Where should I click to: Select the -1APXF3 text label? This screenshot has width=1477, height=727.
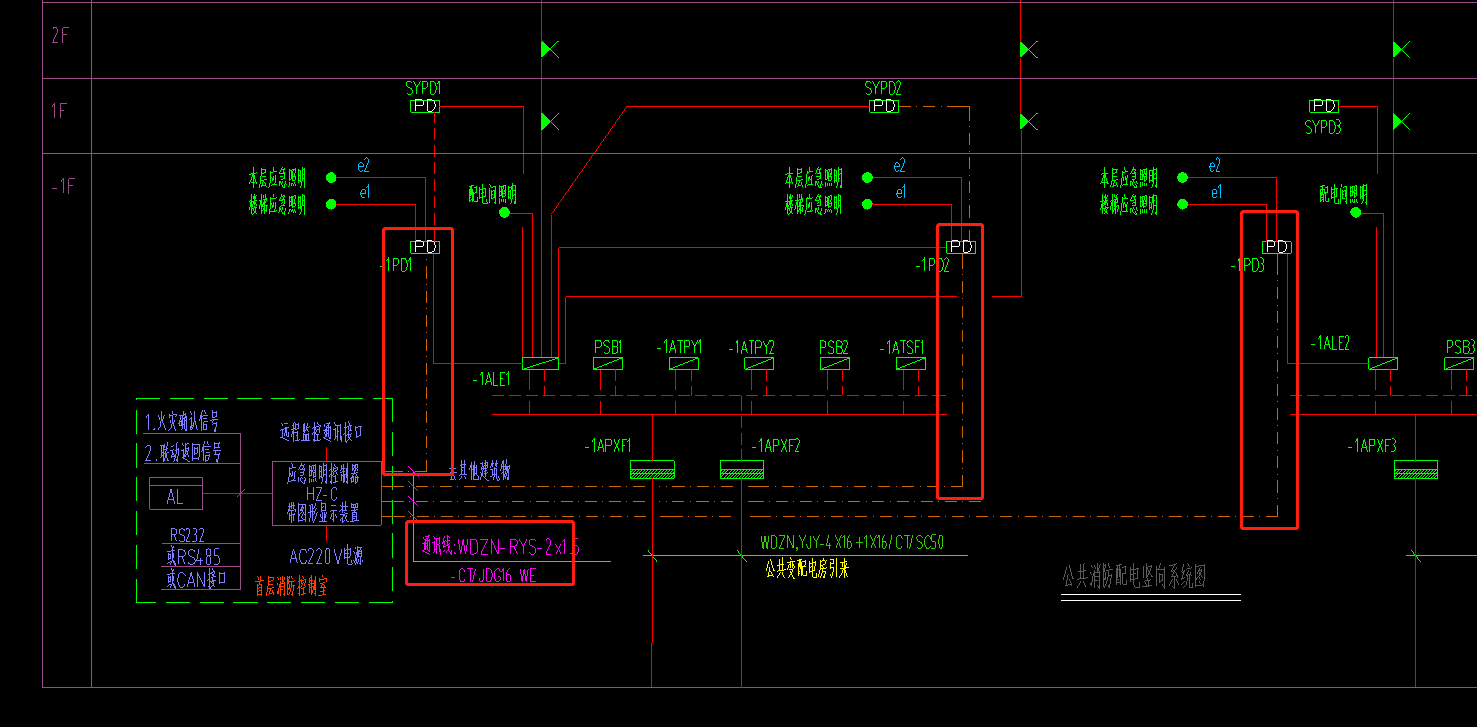point(1371,445)
